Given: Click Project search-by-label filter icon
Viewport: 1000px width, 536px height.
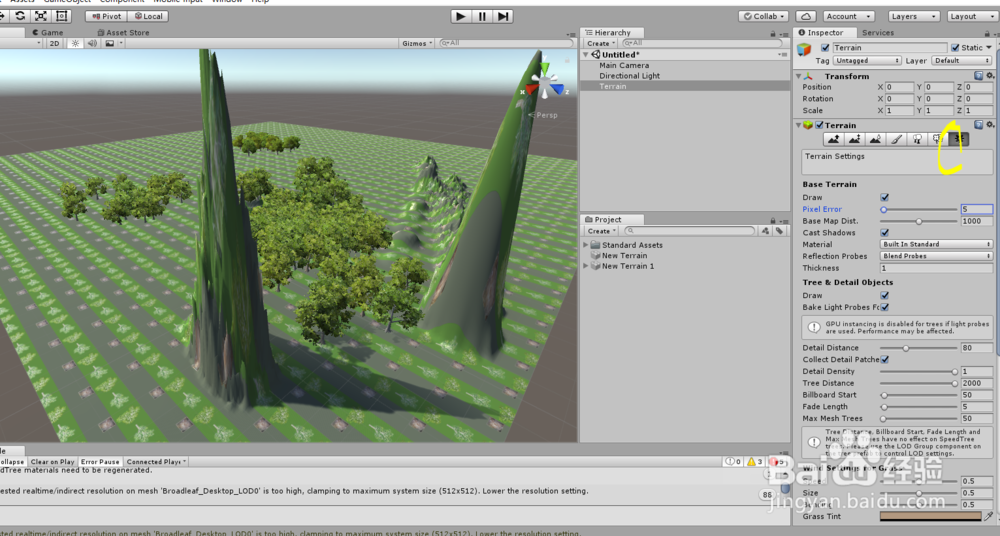Looking at the screenshot, I should [x=779, y=231].
